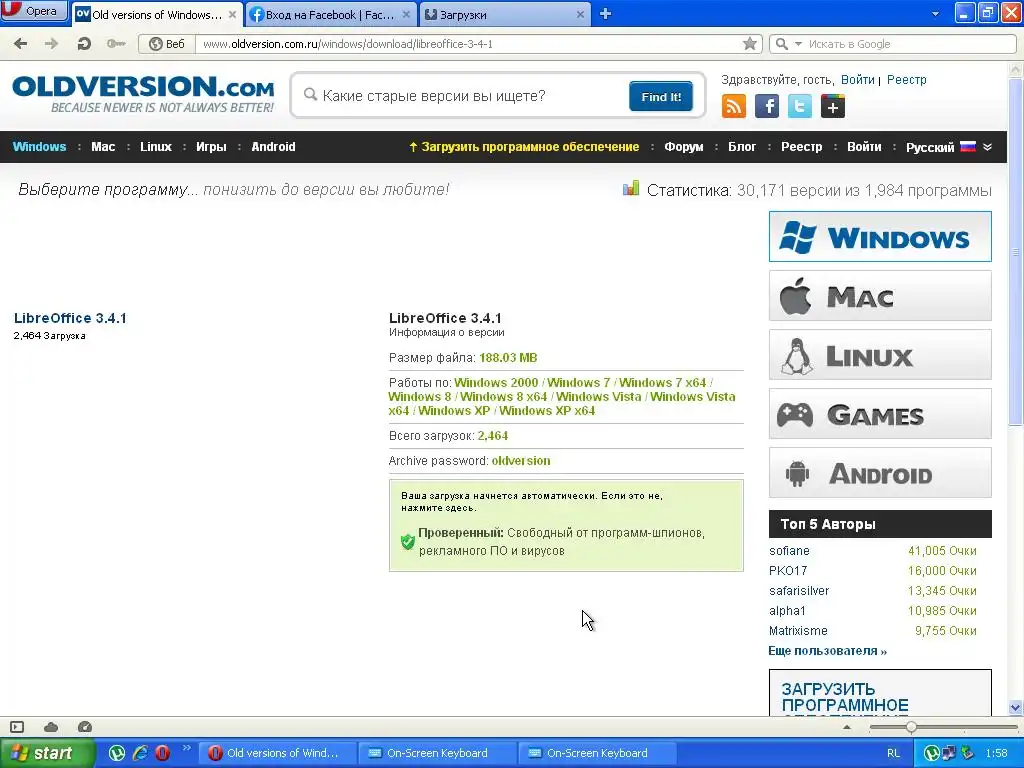Click LibreOffice 3.4.1 link on left
Screen dimensions: 1024x768
pyautogui.click(x=70, y=318)
